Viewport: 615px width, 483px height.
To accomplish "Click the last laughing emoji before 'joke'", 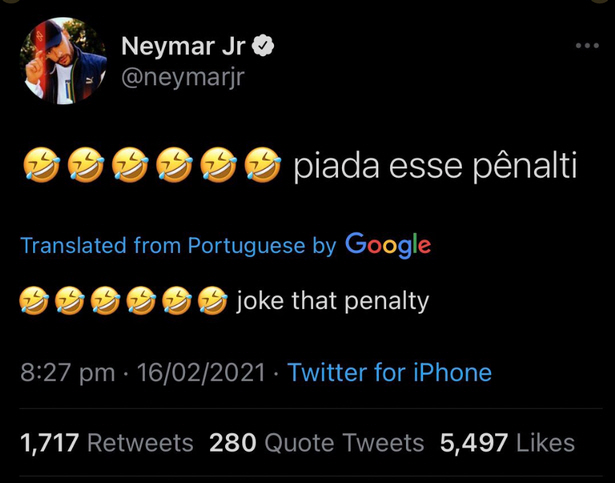I will pos(213,301).
